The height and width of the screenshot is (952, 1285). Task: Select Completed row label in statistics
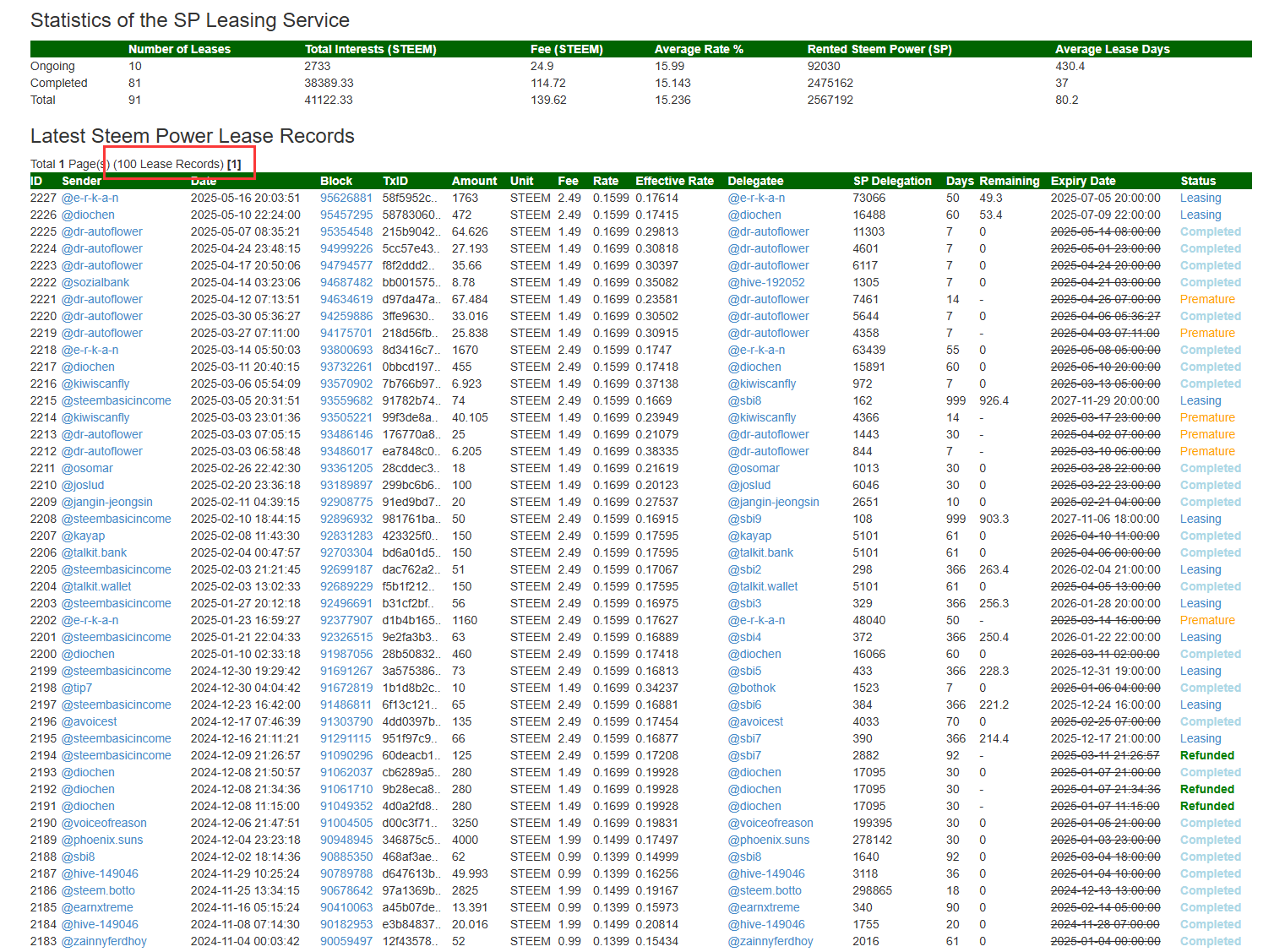tap(59, 83)
